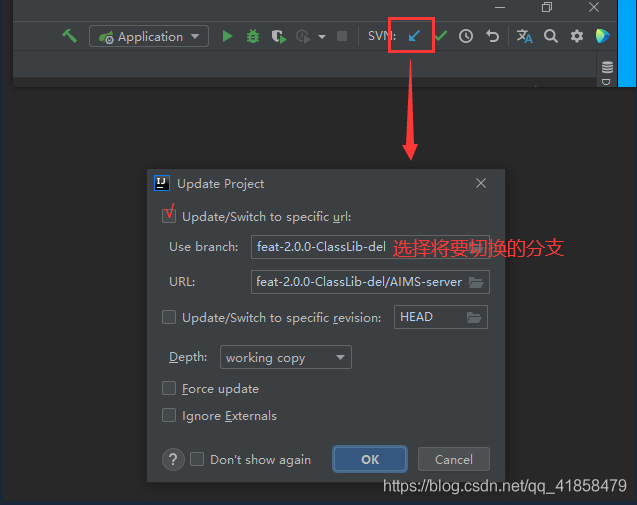Enable Update/Switch to specific revision checkbox
This screenshot has height=505, width=637.
coord(169,317)
